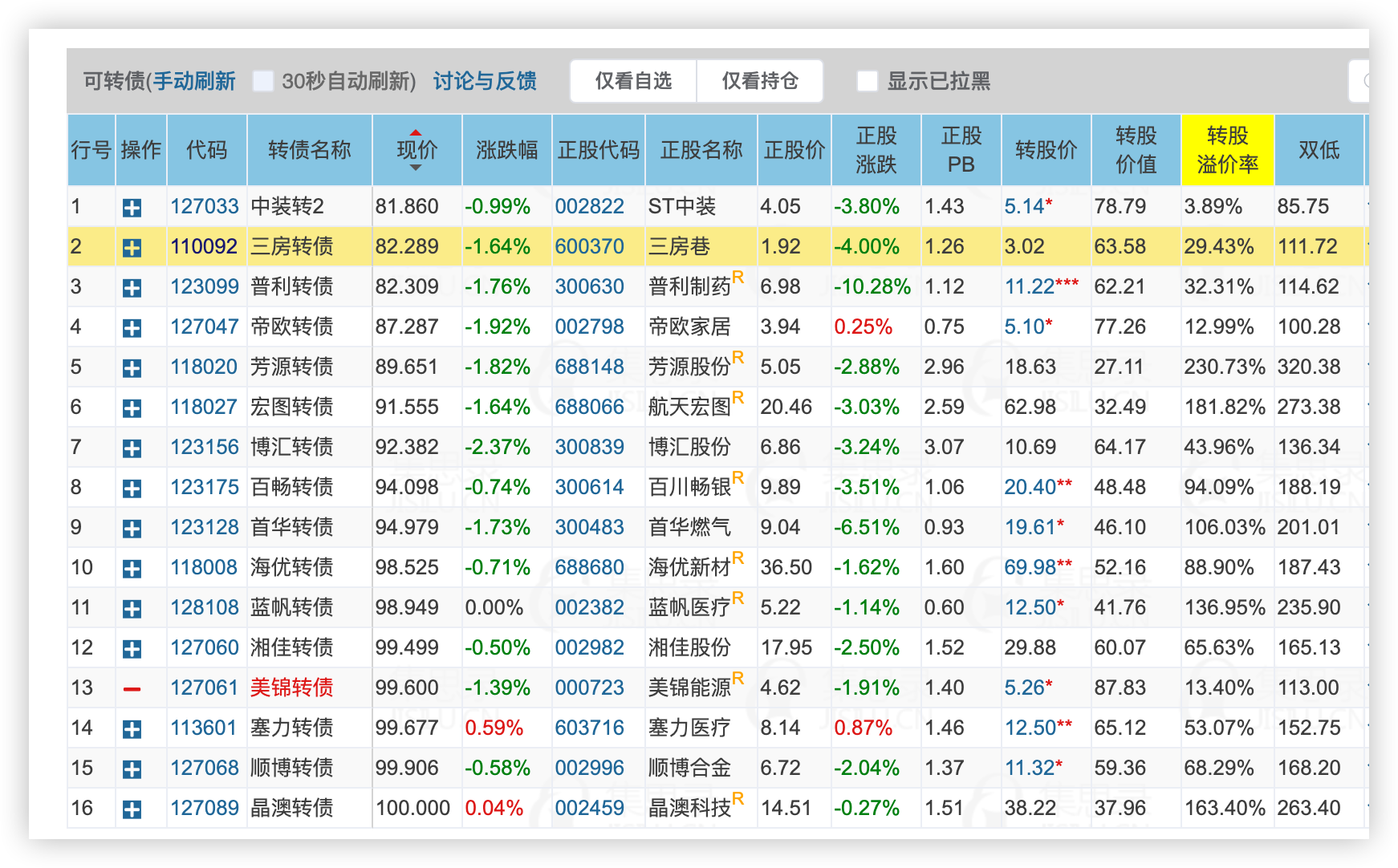Add 湘佳转债 with plus icon
1398x868 pixels.
132,649
